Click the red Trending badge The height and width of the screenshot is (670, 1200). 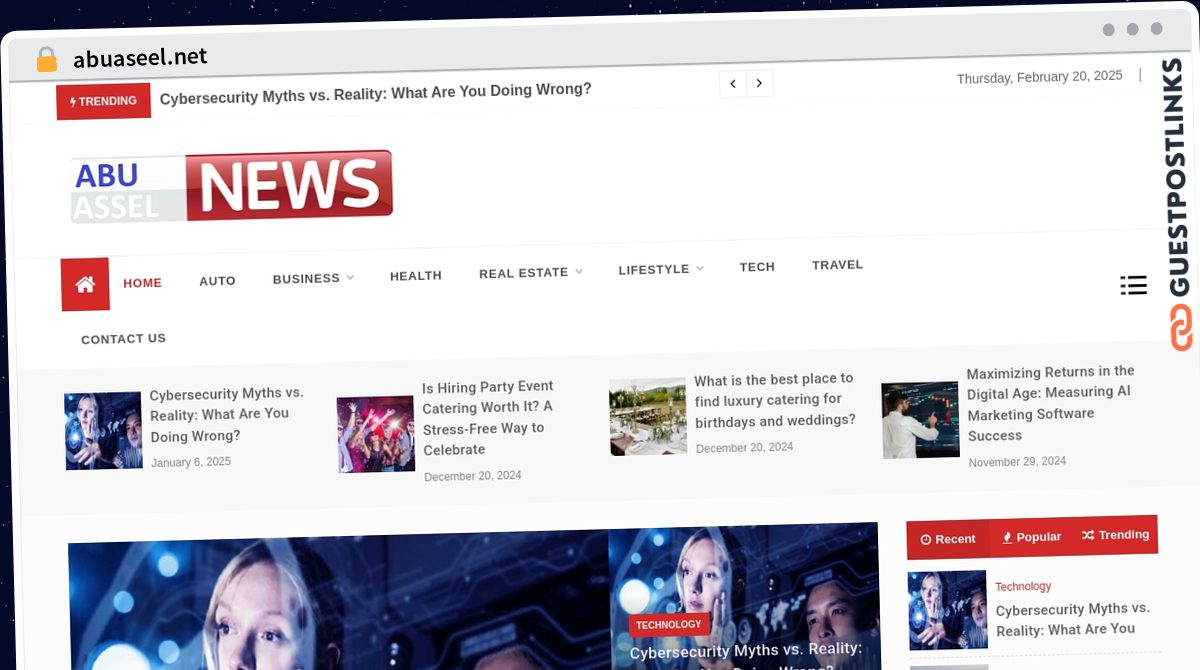(x=104, y=101)
